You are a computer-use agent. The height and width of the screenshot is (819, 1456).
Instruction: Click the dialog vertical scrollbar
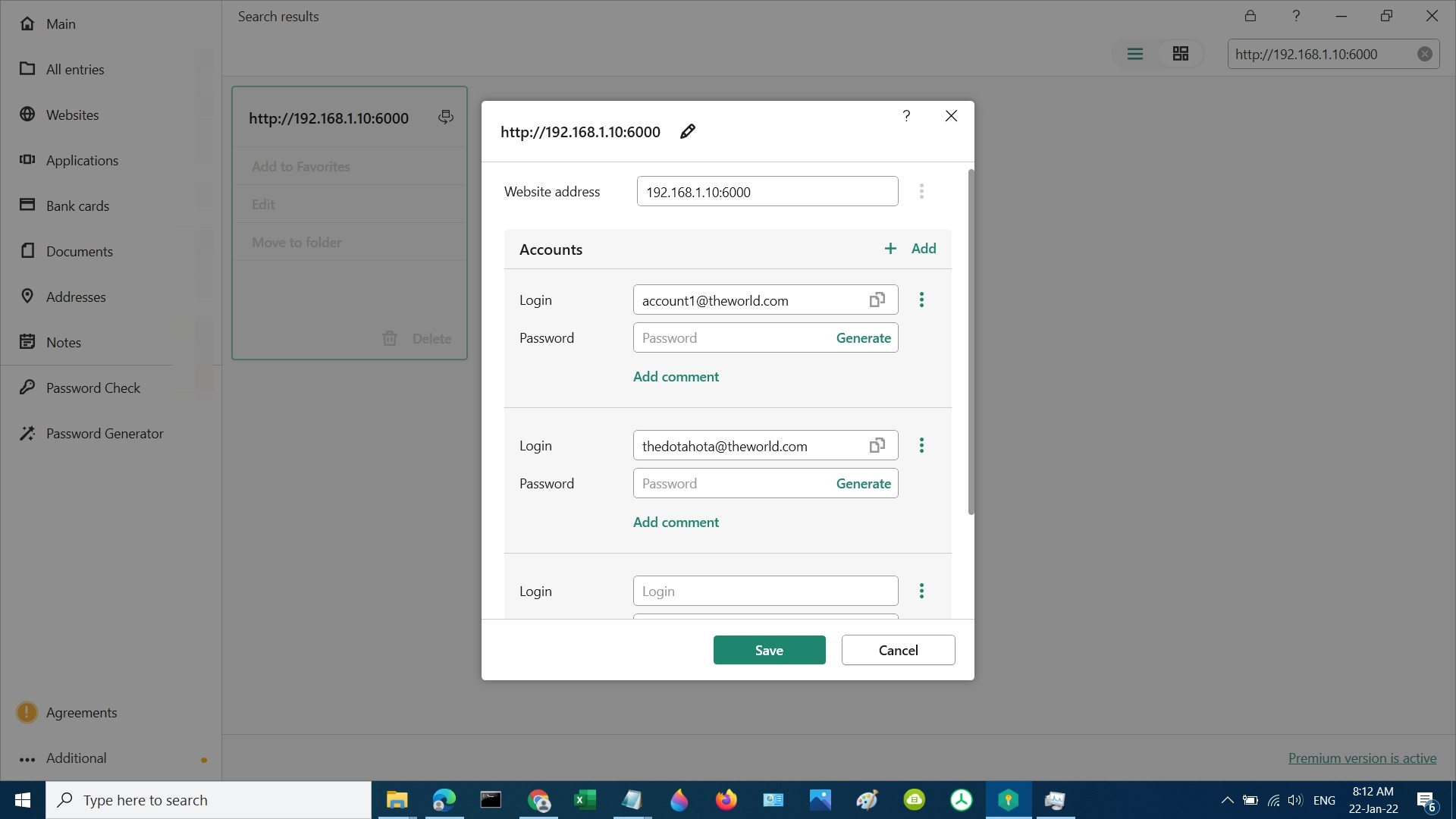[x=971, y=341]
